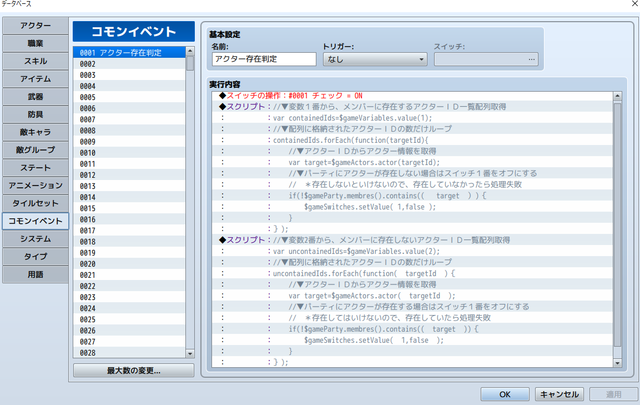This screenshot has width=640, height=405.
Task: Select the コモンイベント sidebar tab
Action: point(36,221)
